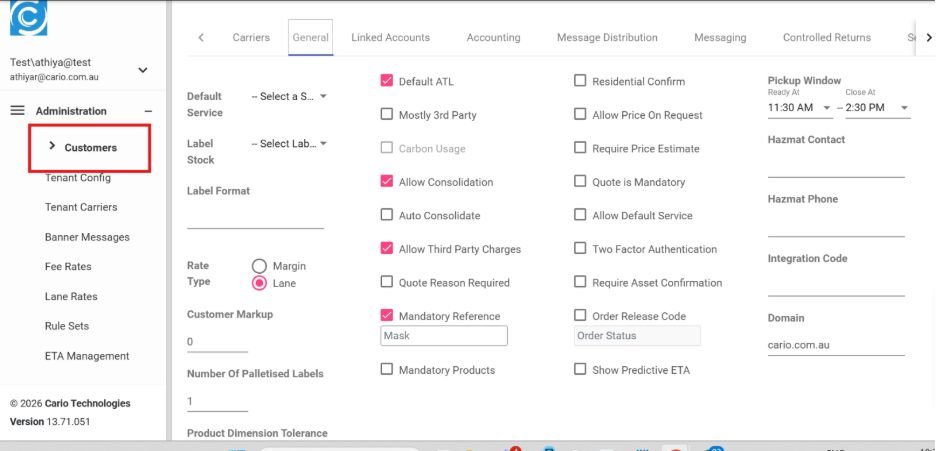Viewport: 936px width, 451px height.
Task: Open the user account dropdown chevron
Action: (142, 70)
